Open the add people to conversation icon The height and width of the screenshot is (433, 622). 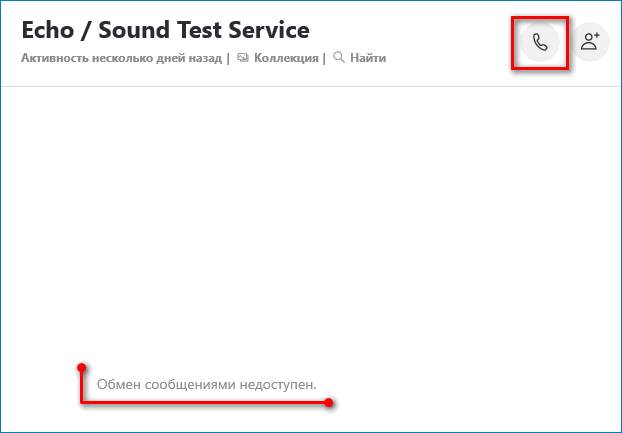point(590,42)
